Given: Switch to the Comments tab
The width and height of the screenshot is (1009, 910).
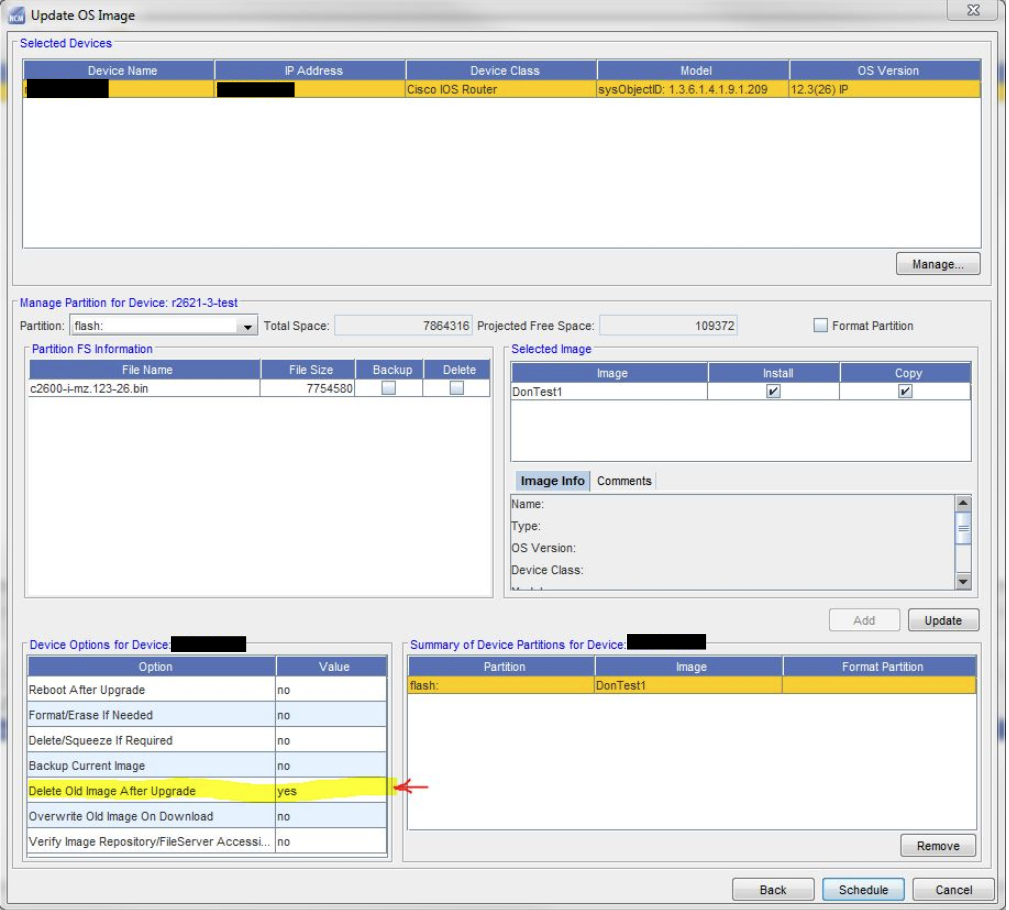Looking at the screenshot, I should point(624,481).
